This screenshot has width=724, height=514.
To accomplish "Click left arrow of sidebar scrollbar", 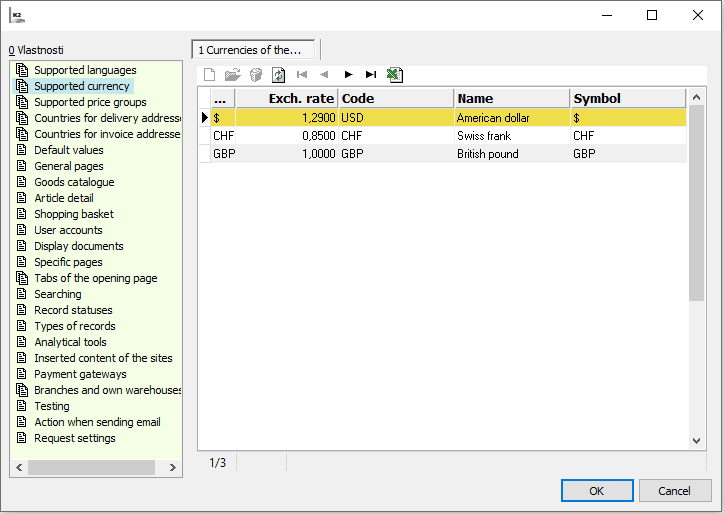I will pyautogui.click(x=19, y=467).
